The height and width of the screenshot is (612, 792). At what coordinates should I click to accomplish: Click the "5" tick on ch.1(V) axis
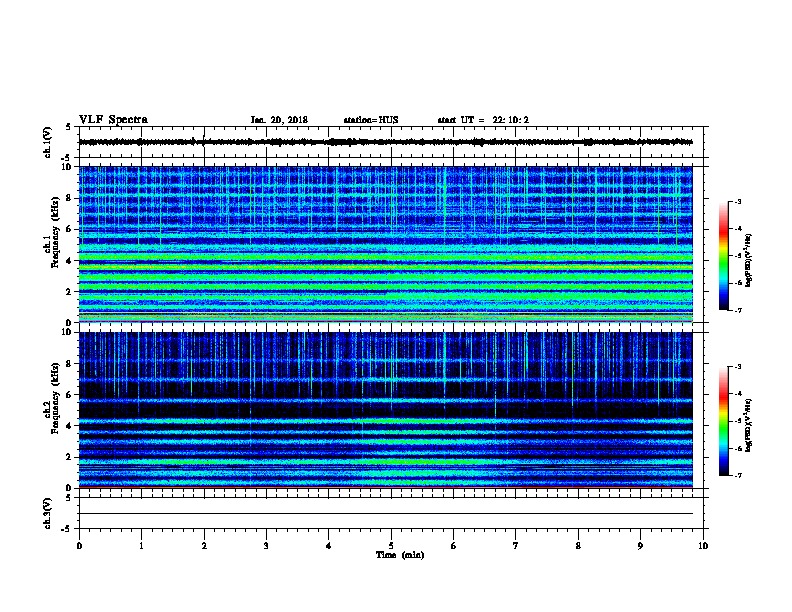pos(68,127)
